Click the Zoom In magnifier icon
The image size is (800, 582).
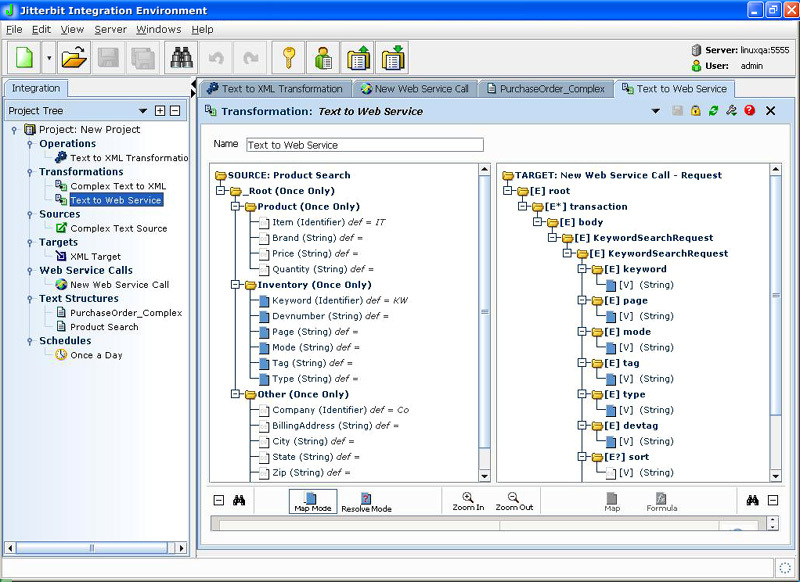[x=468, y=501]
